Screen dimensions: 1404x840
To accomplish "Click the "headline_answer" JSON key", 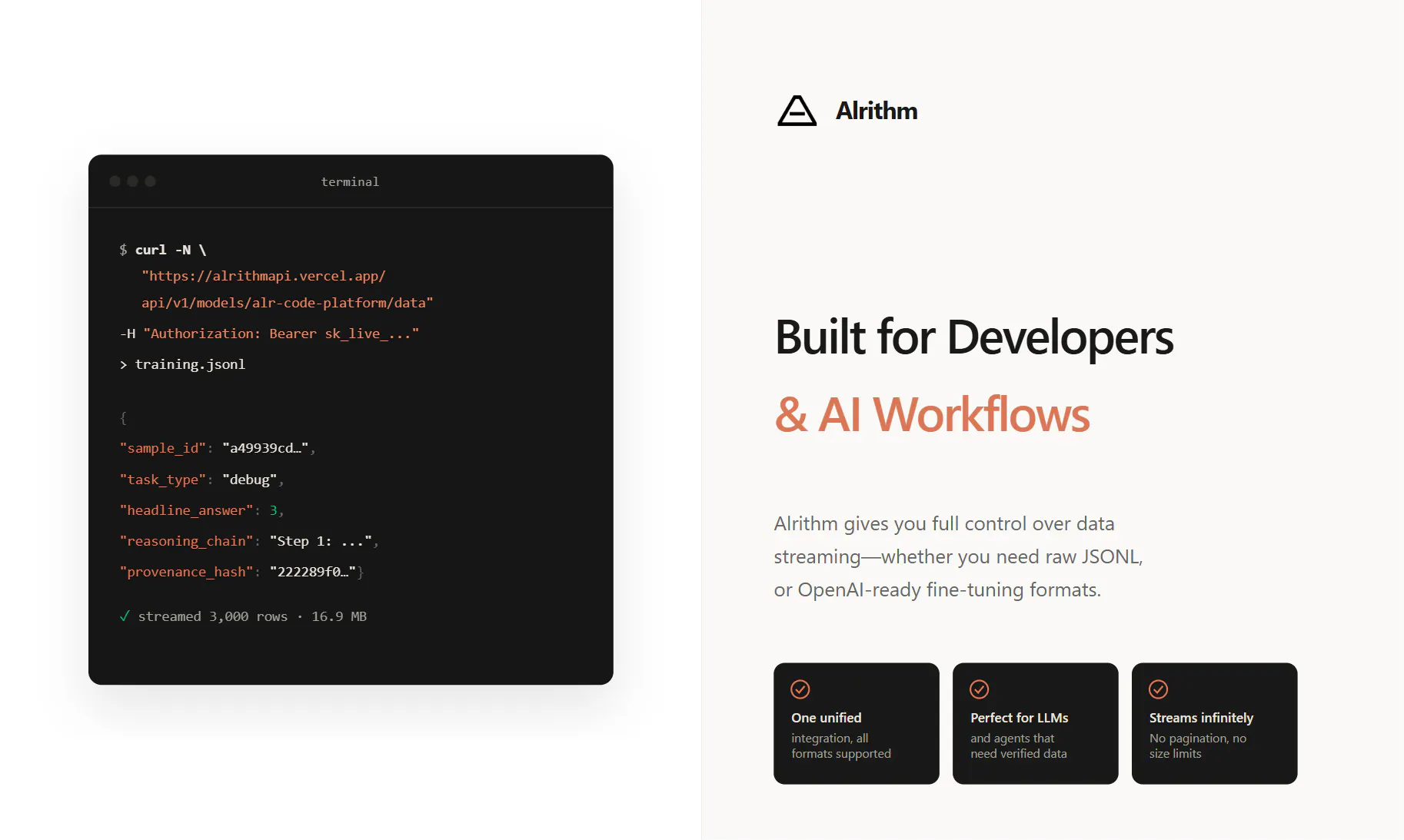I will pyautogui.click(x=187, y=510).
